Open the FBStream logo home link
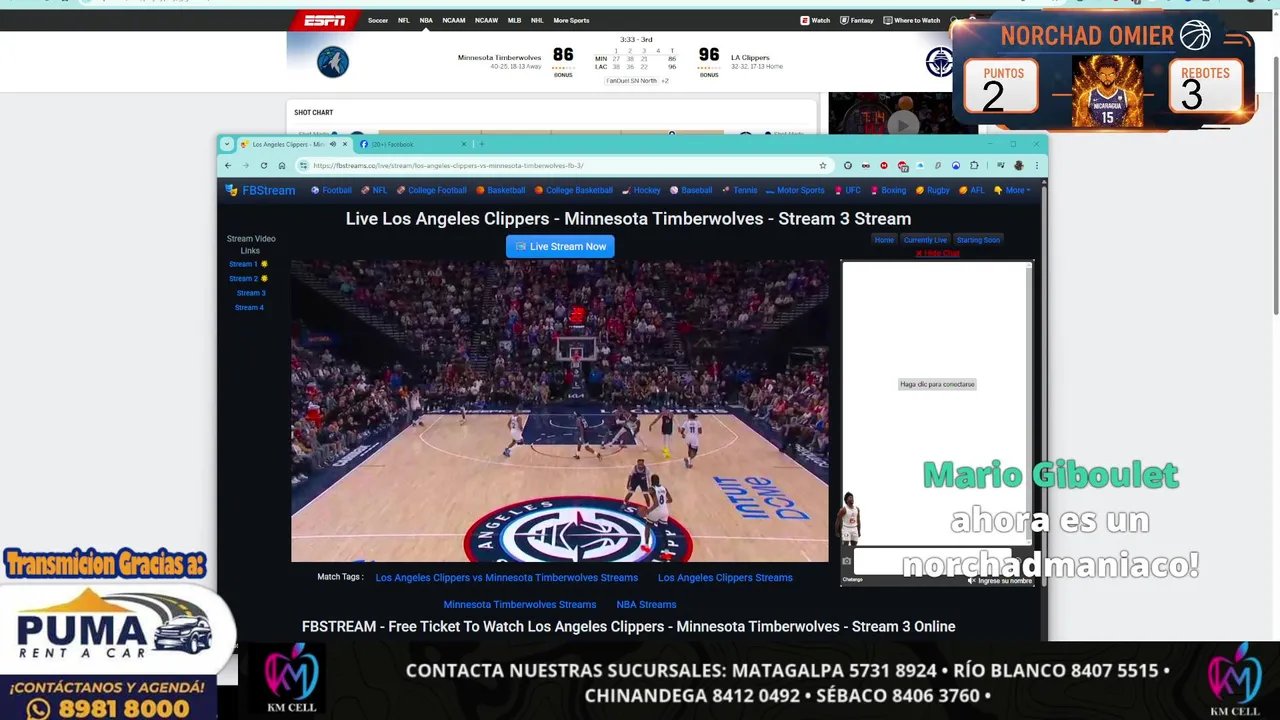This screenshot has width=1280, height=720. coord(260,190)
